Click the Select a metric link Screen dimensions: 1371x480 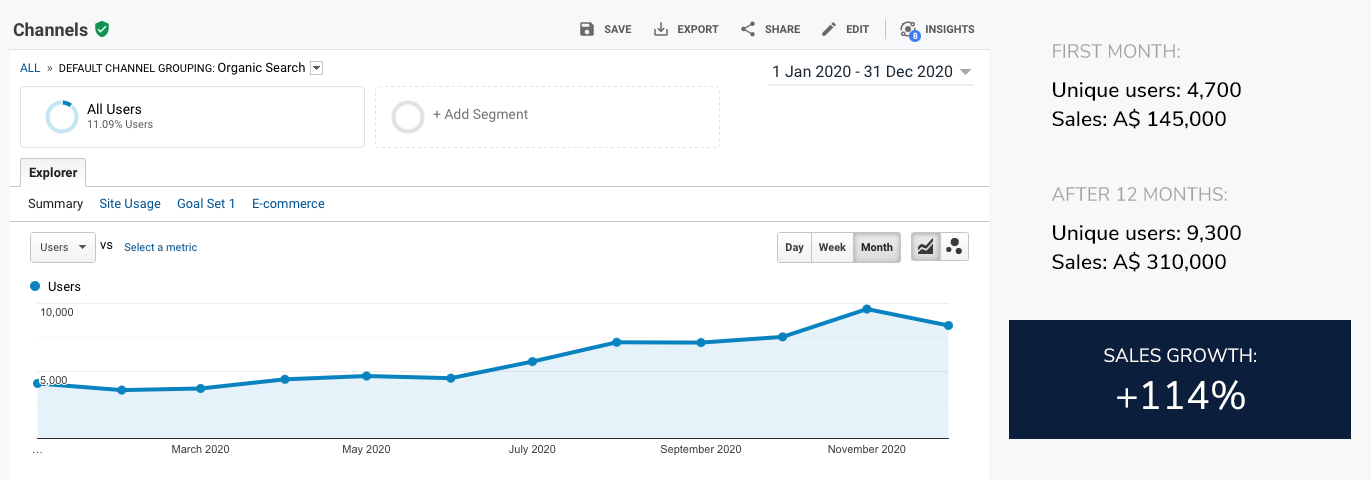[160, 248]
